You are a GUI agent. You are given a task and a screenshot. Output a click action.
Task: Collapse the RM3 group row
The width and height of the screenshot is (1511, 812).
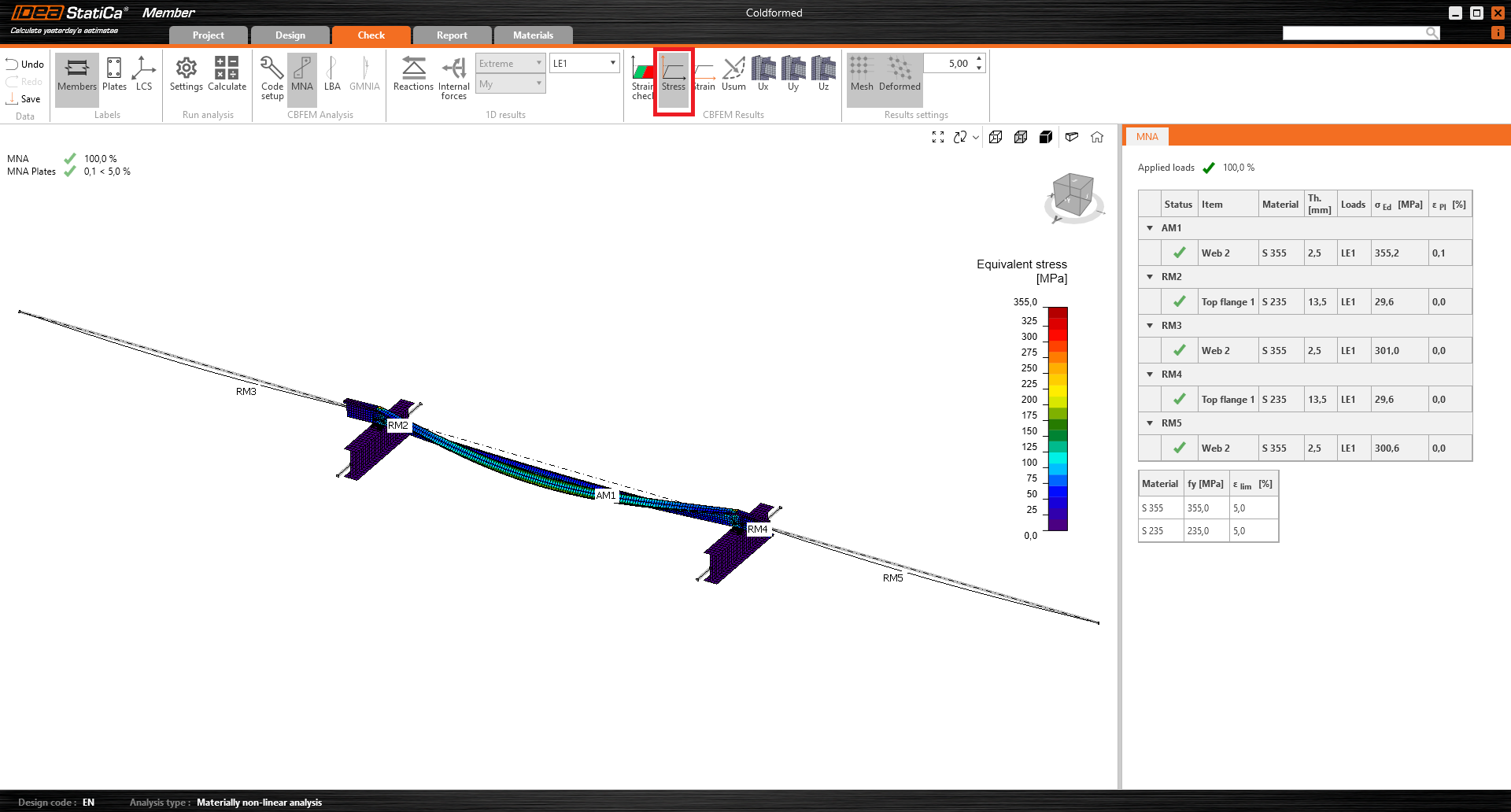click(1150, 326)
